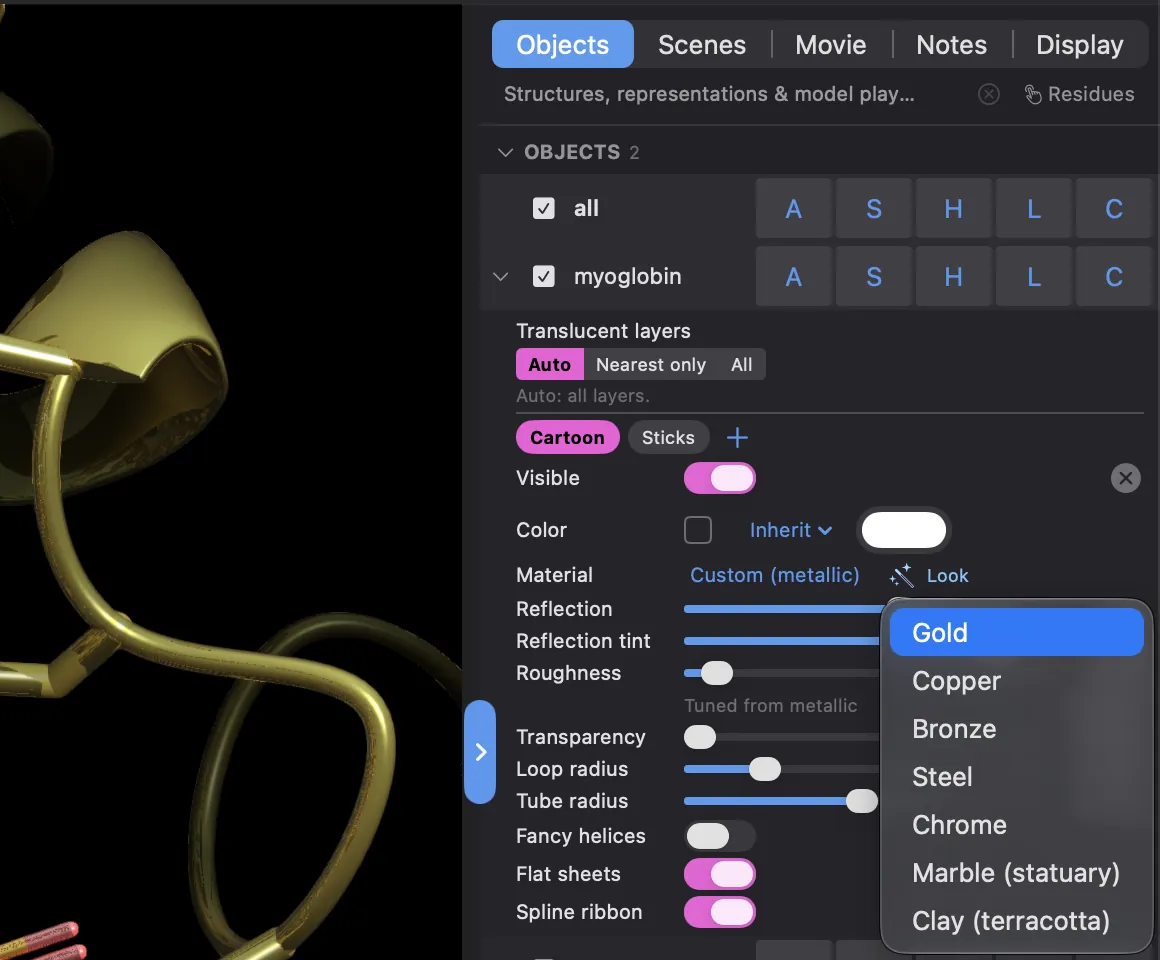Choose Gold from the Look menu
This screenshot has width=1160, height=960.
click(1016, 632)
